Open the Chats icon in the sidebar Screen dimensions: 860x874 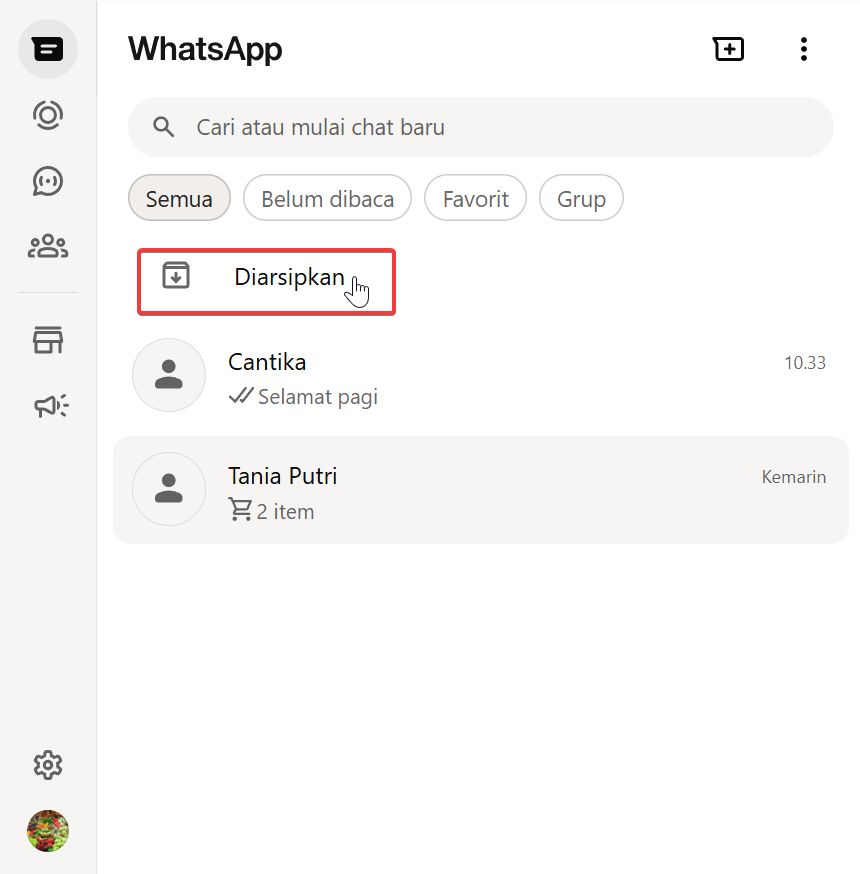[47, 49]
